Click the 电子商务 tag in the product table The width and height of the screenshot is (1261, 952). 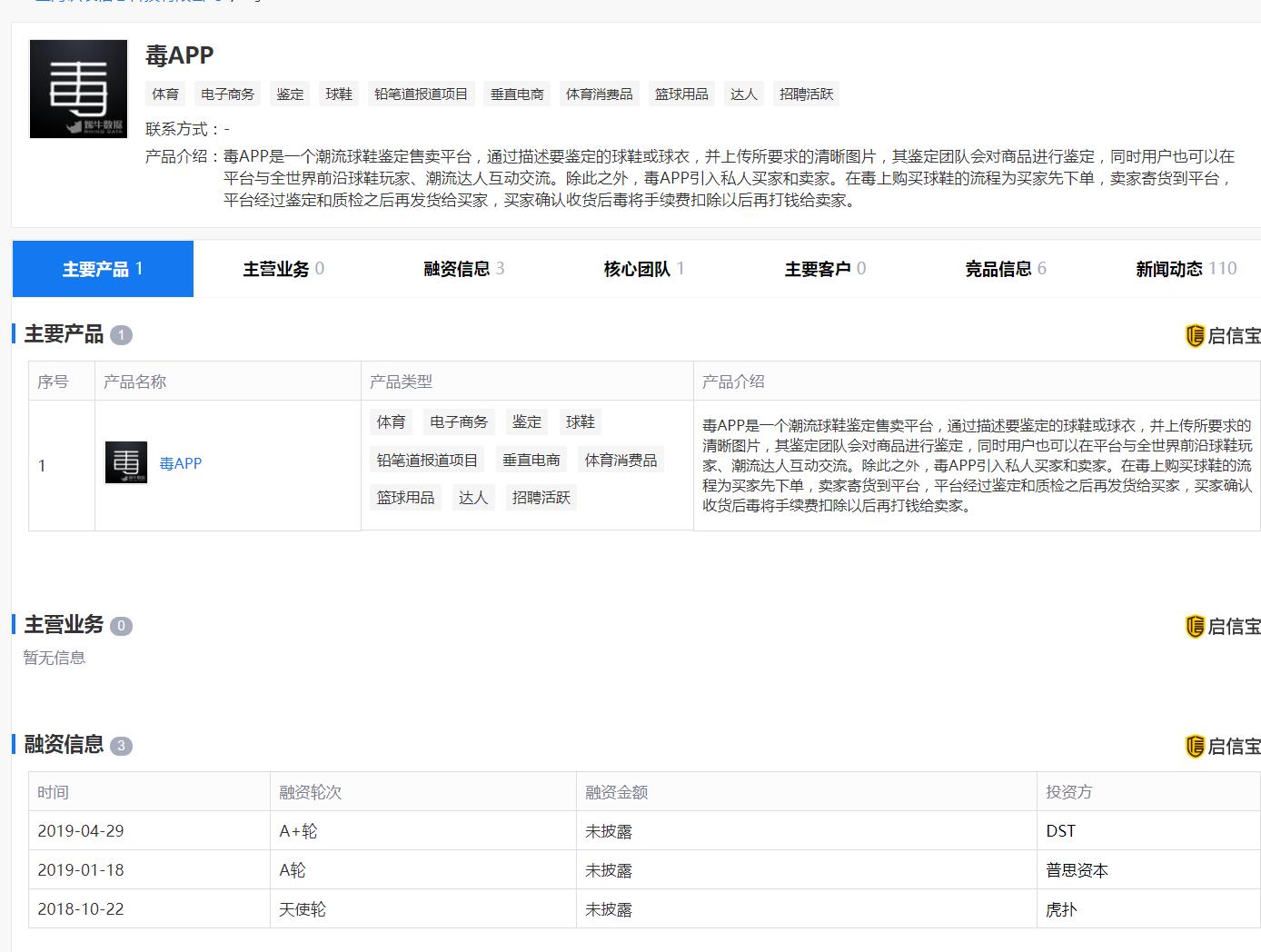(x=459, y=422)
